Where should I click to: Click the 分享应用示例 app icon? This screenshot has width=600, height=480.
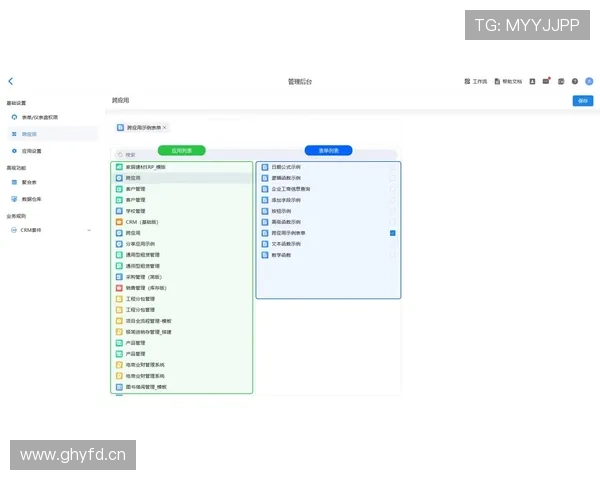(119, 244)
